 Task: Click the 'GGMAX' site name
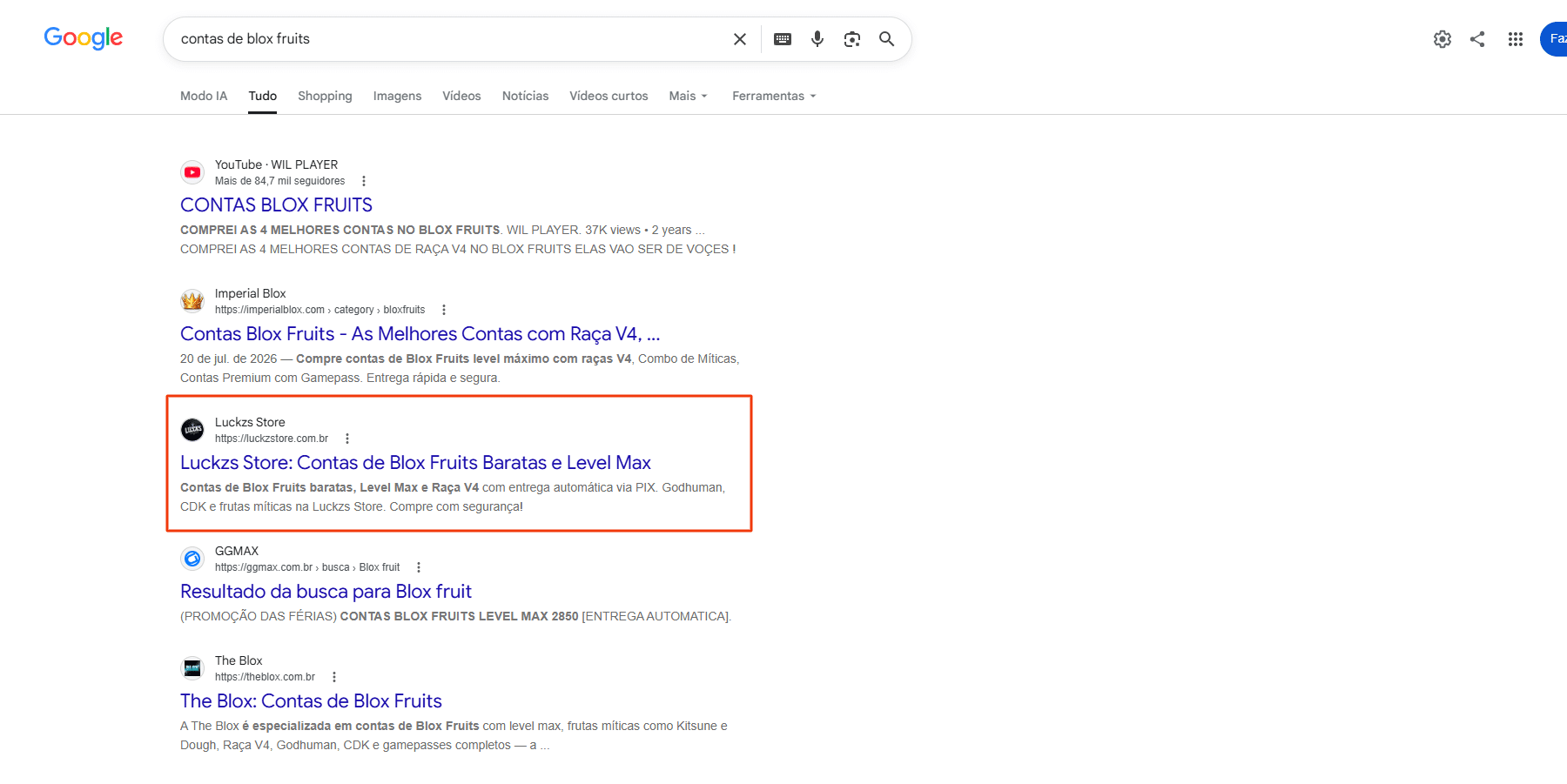(x=237, y=551)
